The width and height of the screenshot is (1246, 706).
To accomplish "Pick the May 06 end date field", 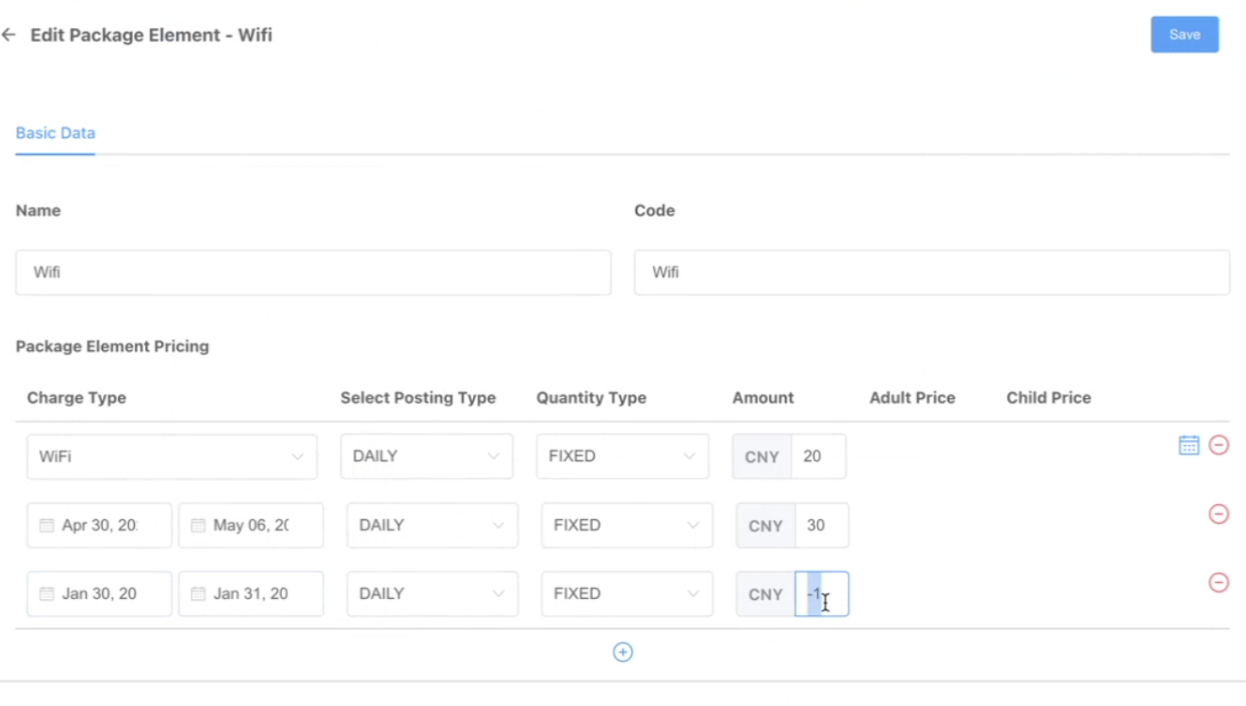I will (x=251, y=525).
